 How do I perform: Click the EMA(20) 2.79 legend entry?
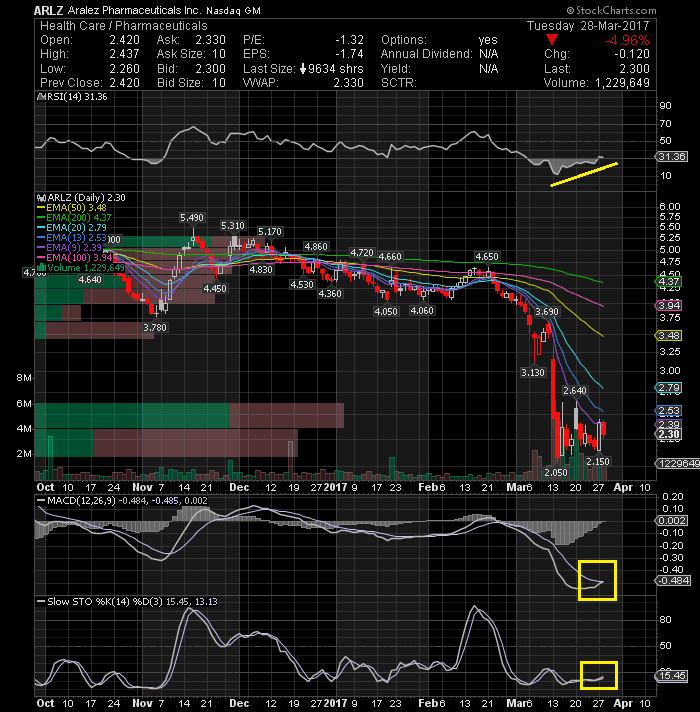coord(72,227)
